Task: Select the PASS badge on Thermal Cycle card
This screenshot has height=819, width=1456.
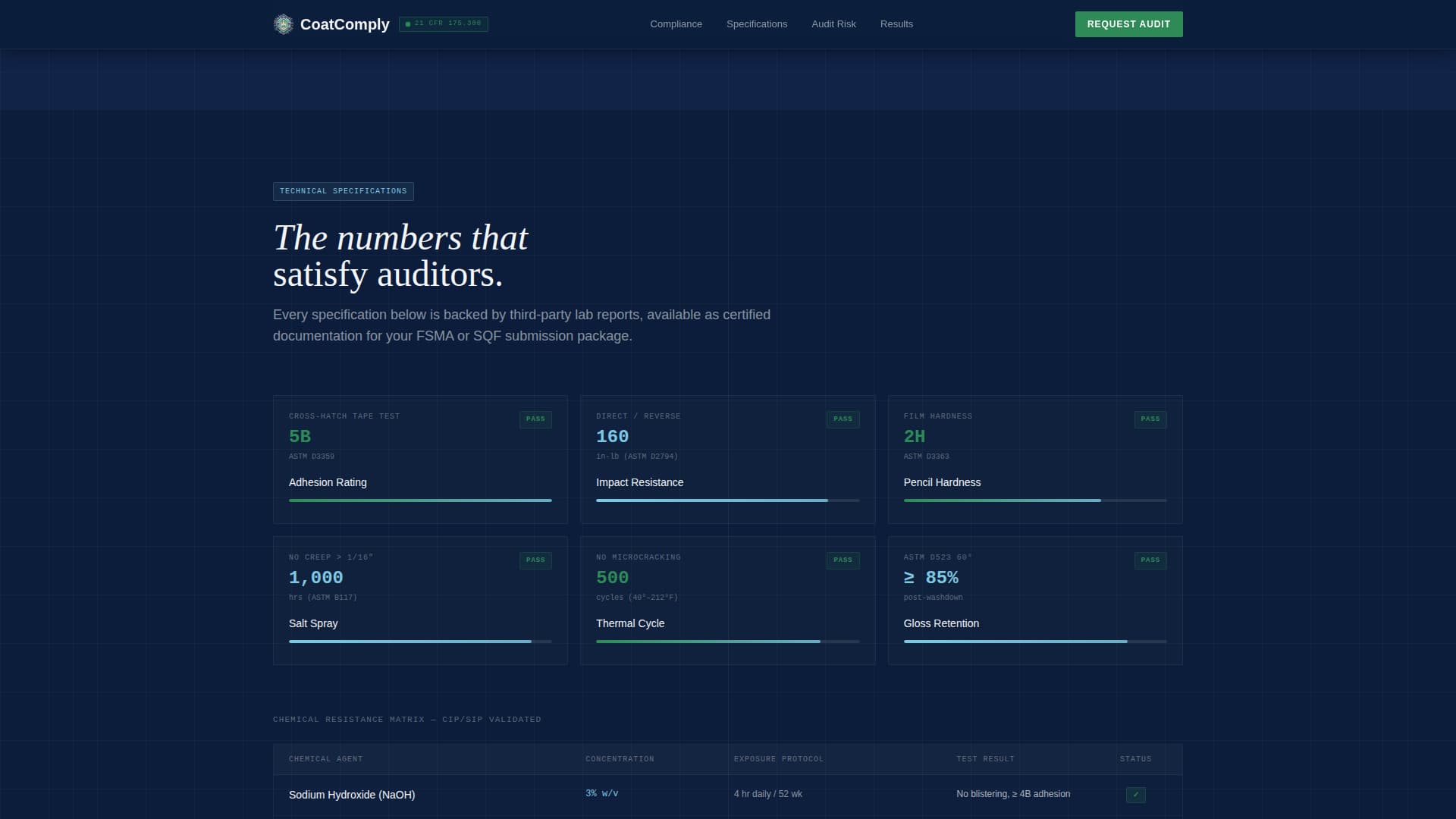Action: coord(843,560)
